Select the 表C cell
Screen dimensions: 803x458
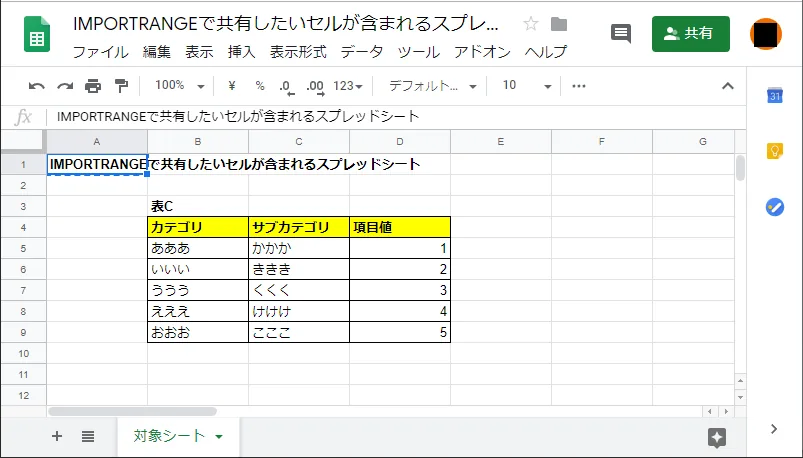[198, 206]
